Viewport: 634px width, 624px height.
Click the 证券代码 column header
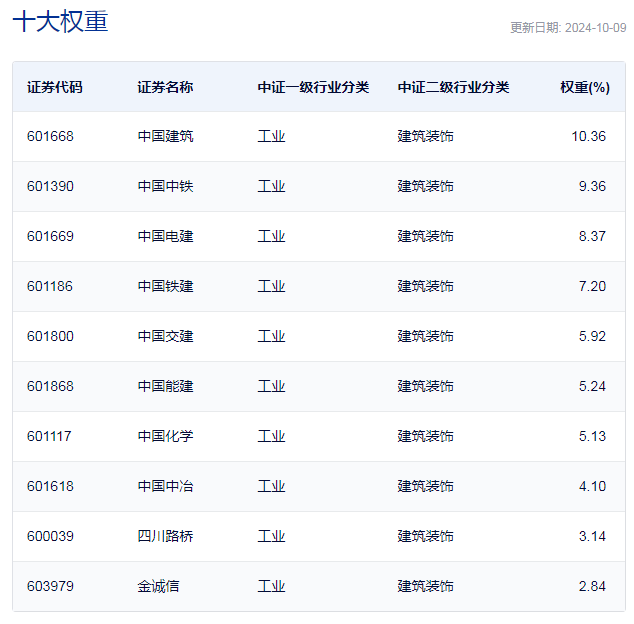55,87
